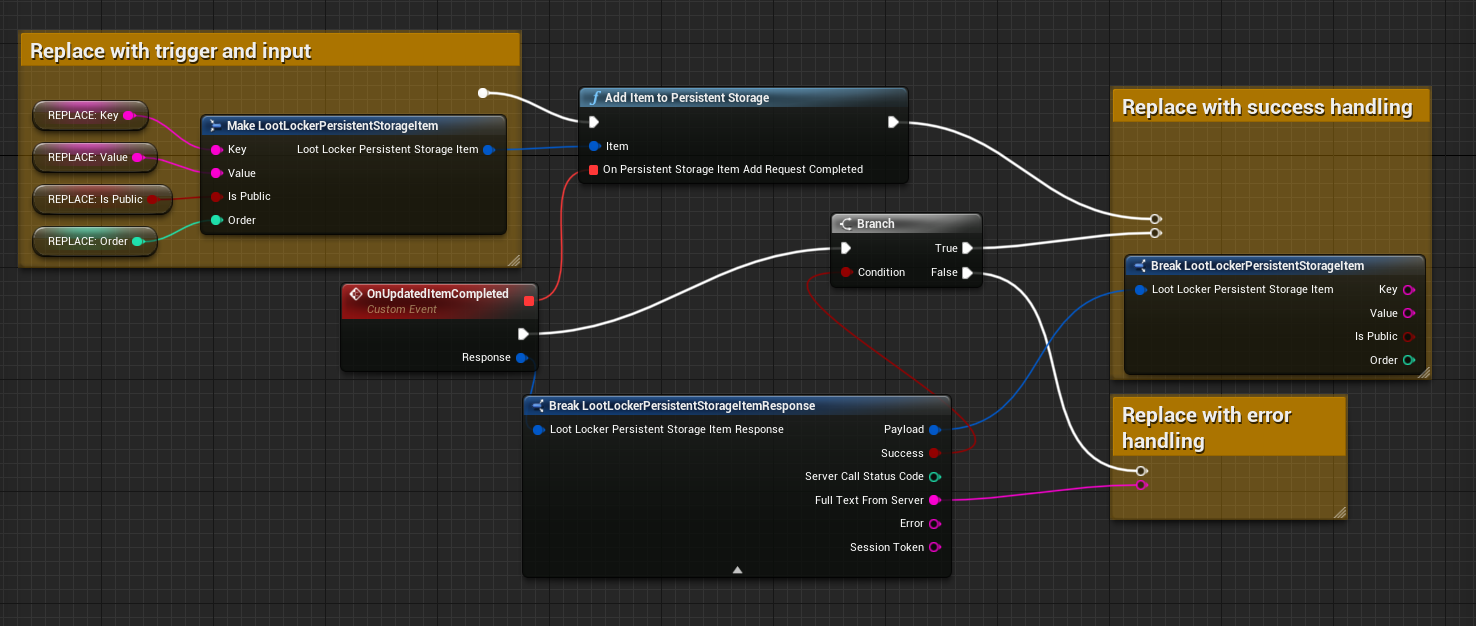1476x626 pixels.
Task: Click the Response output pin on custom event
Action: coord(521,357)
